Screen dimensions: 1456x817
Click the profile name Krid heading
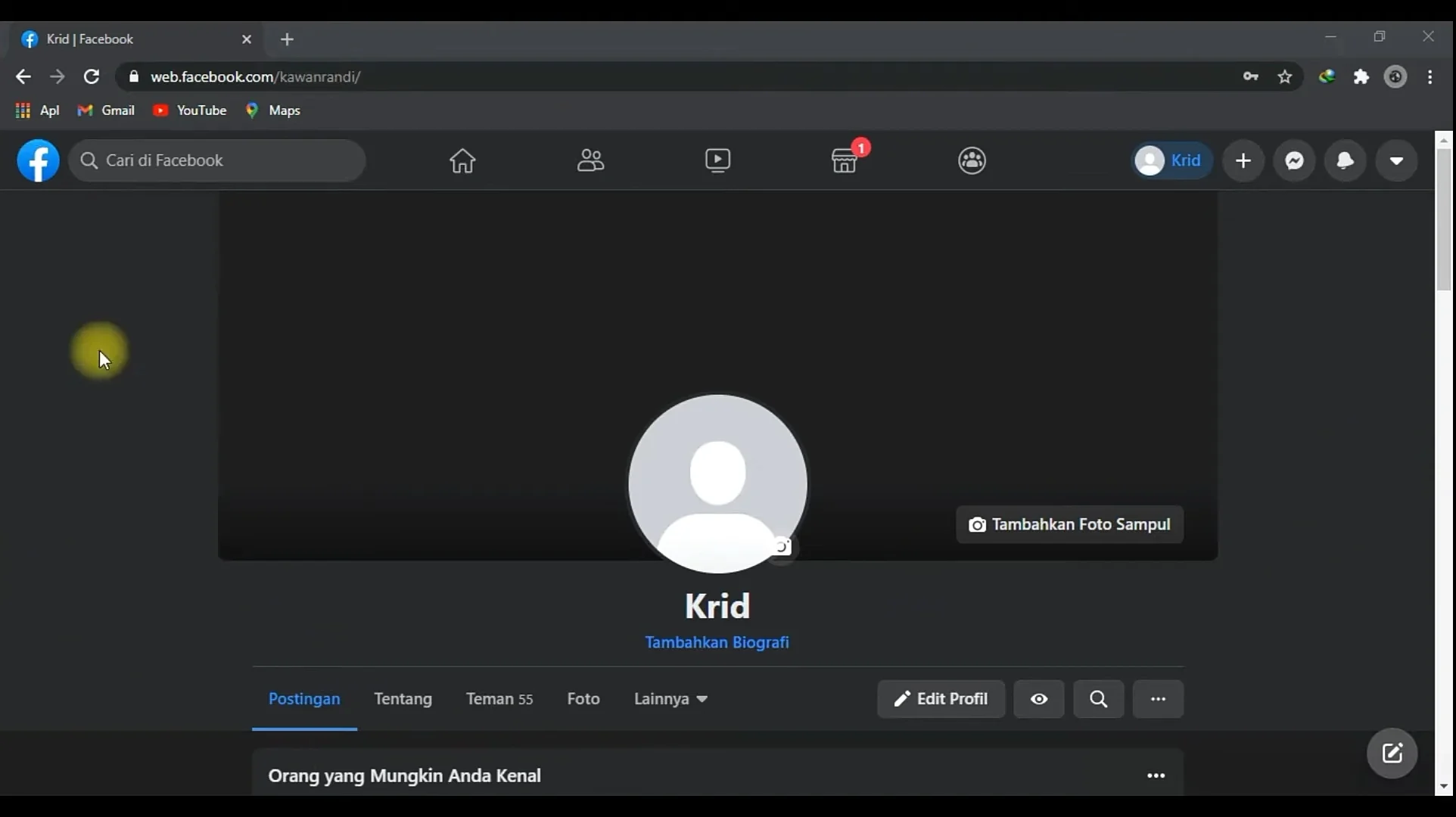pyautogui.click(x=717, y=606)
